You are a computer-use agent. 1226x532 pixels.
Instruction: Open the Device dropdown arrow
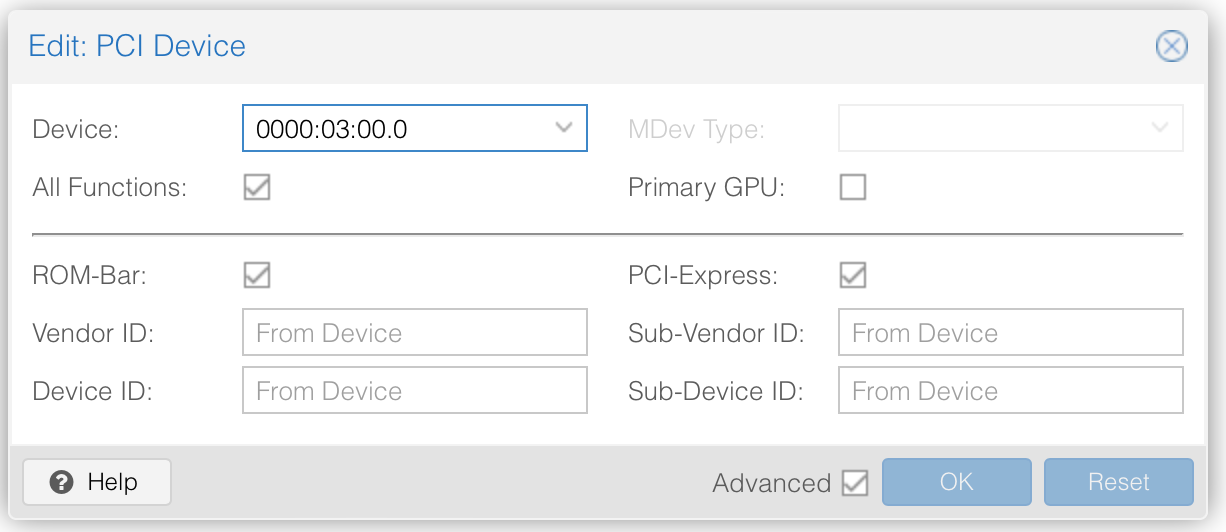[x=563, y=128]
